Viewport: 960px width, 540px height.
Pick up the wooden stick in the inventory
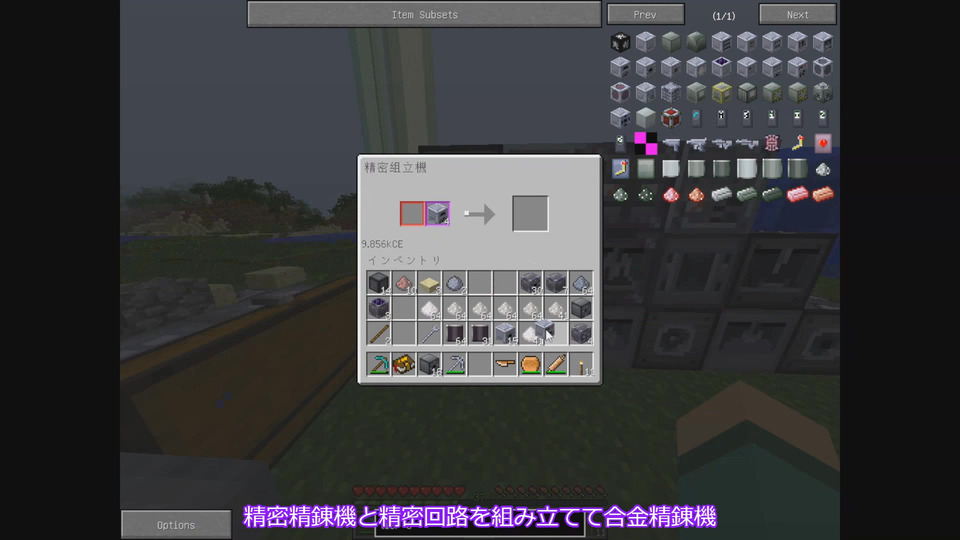click(379, 334)
